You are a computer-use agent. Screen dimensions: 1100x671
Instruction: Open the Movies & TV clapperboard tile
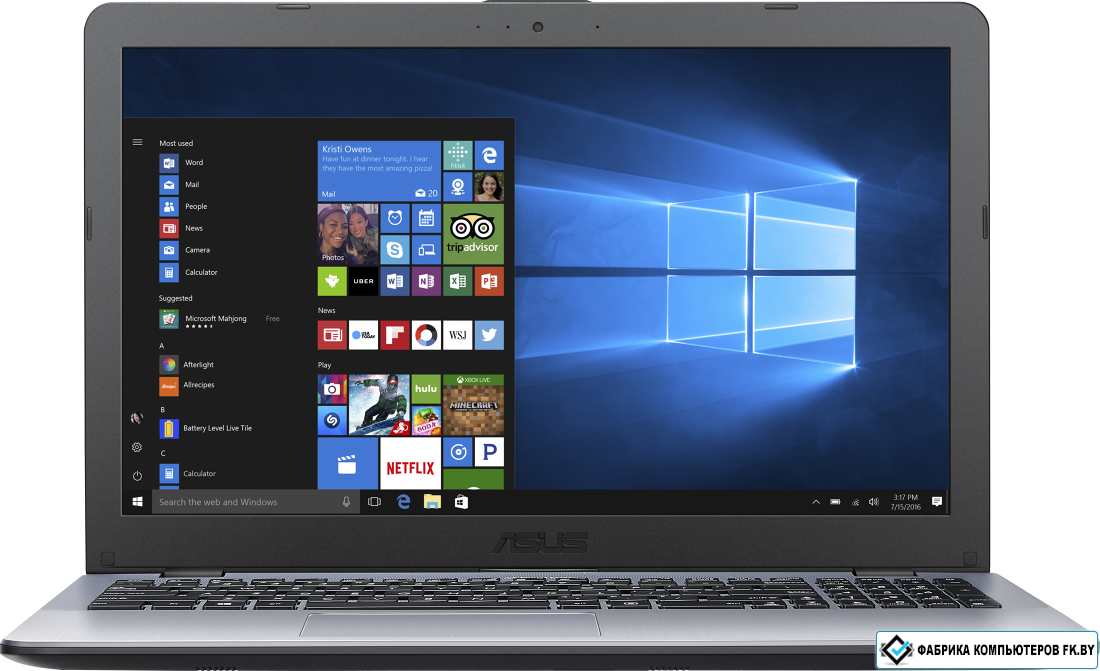click(348, 464)
